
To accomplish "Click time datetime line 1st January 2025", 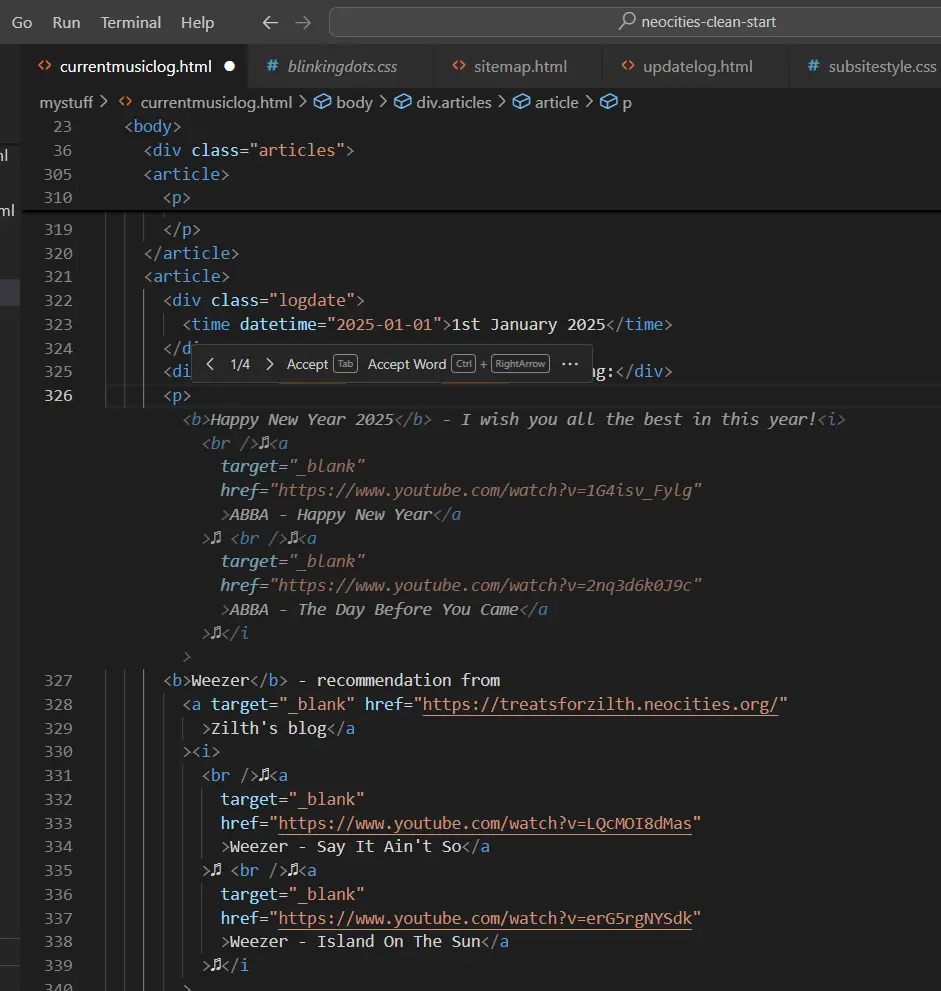I will click(x=427, y=324).
